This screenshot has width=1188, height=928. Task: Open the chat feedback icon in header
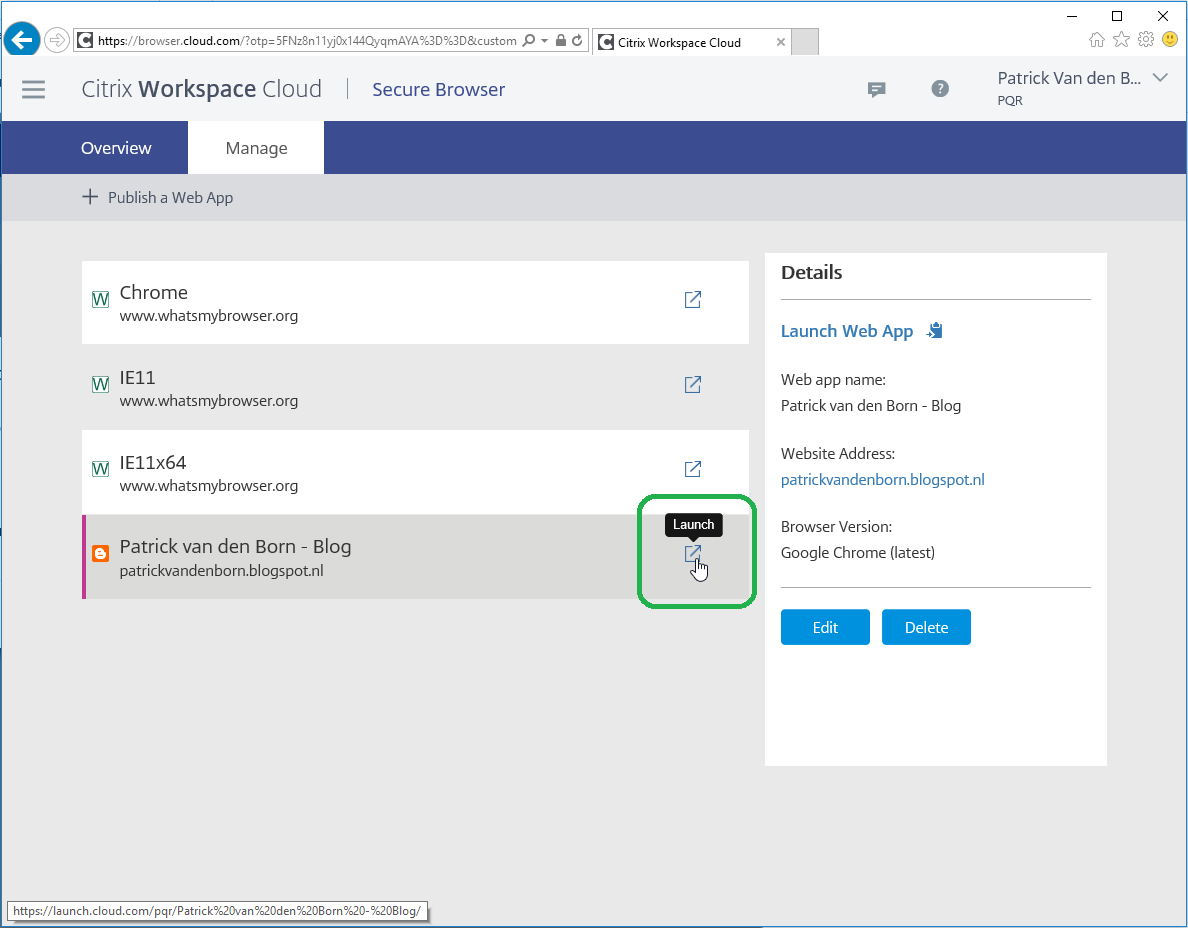click(x=877, y=89)
